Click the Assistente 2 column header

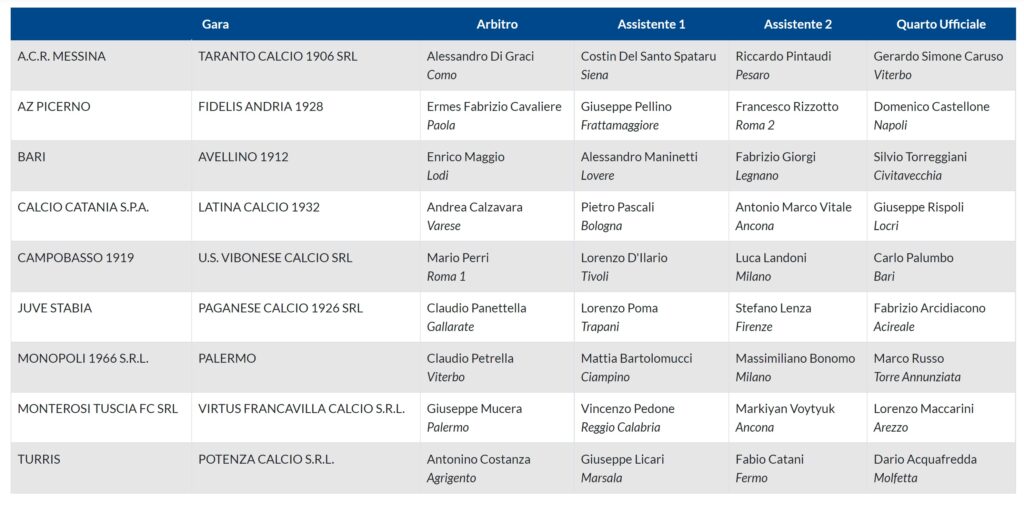pos(797,24)
